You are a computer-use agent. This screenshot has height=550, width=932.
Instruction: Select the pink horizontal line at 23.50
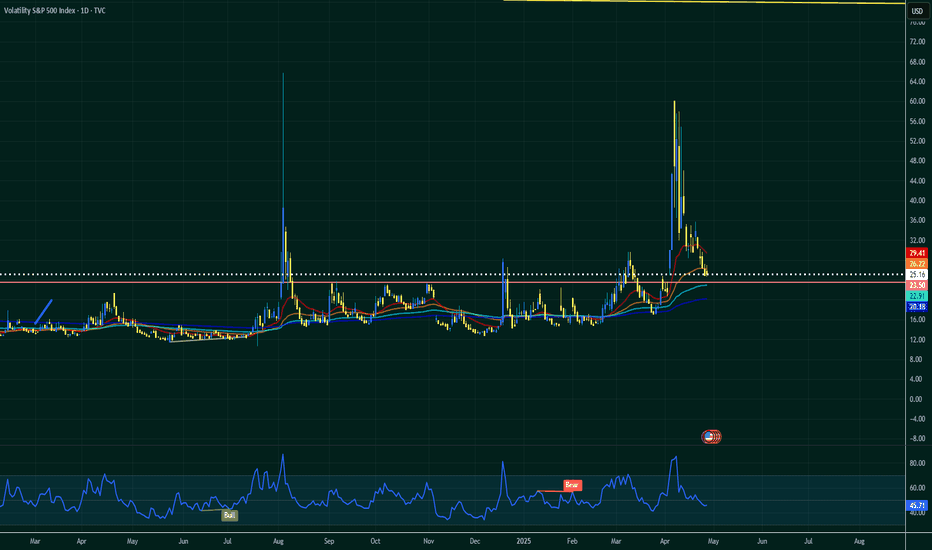point(452,282)
